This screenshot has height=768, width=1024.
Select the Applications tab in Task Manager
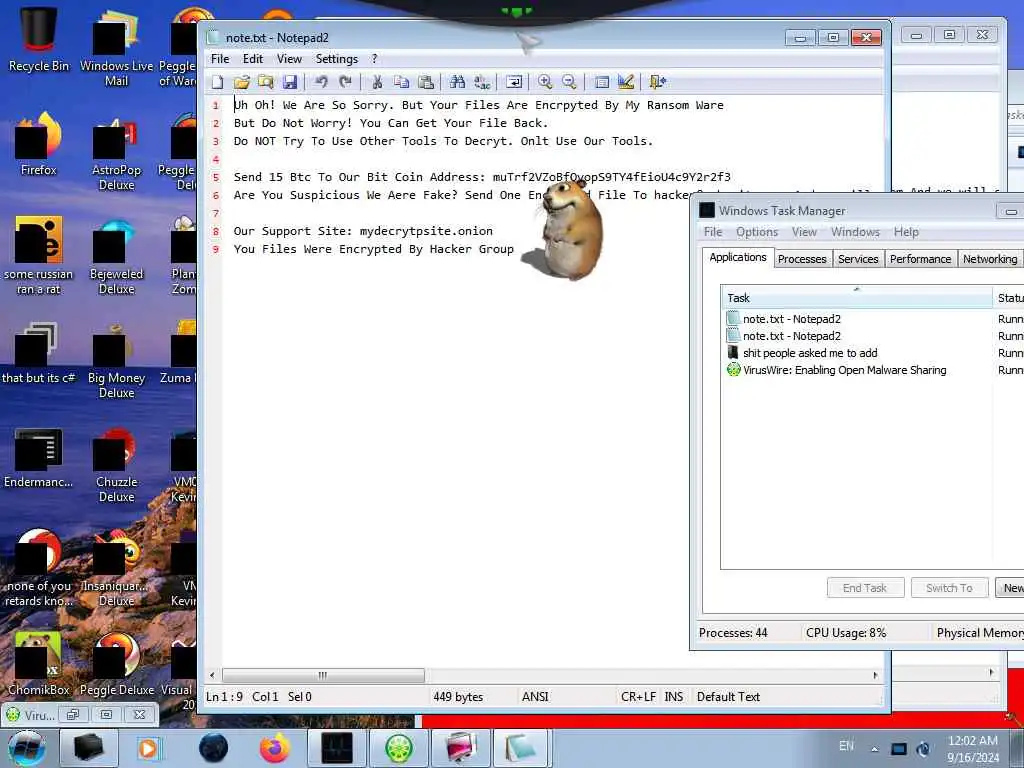pos(738,257)
